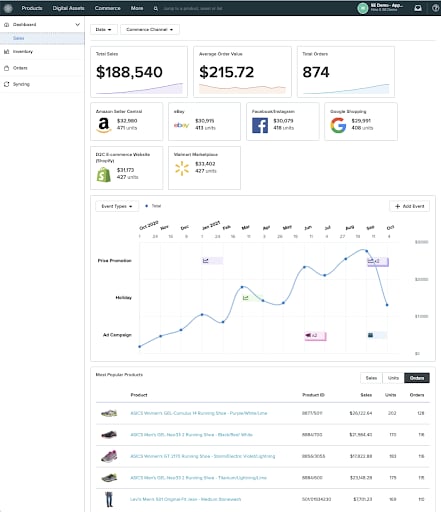
Task: Click the Levi's jeans product thumbnail
Action: point(109,499)
